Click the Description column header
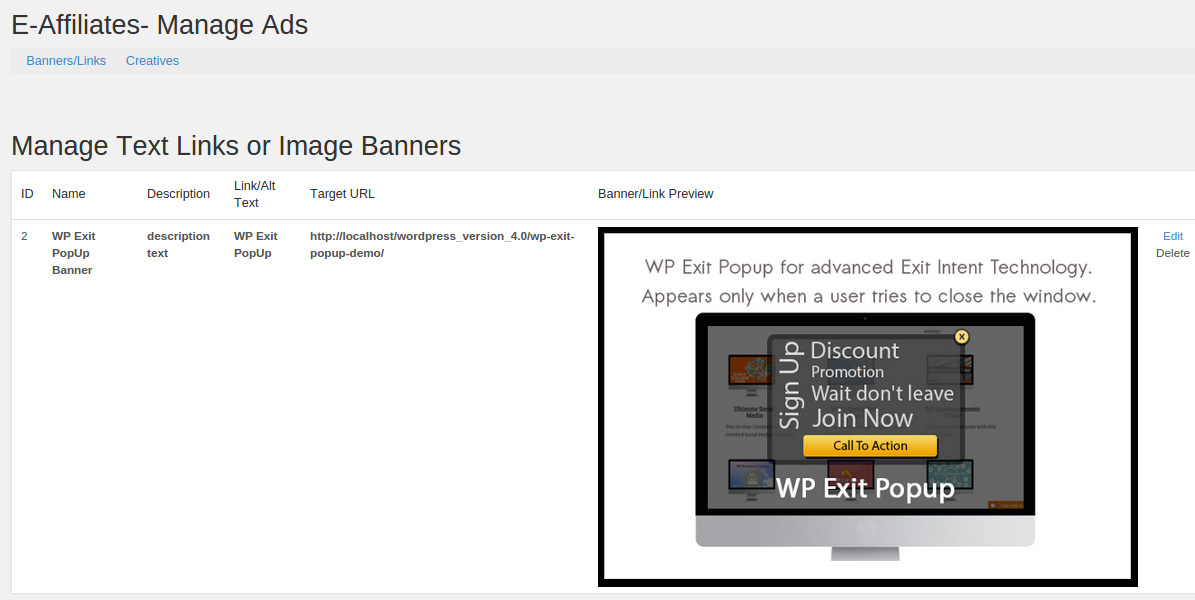The image size is (1195, 600). 178,193
